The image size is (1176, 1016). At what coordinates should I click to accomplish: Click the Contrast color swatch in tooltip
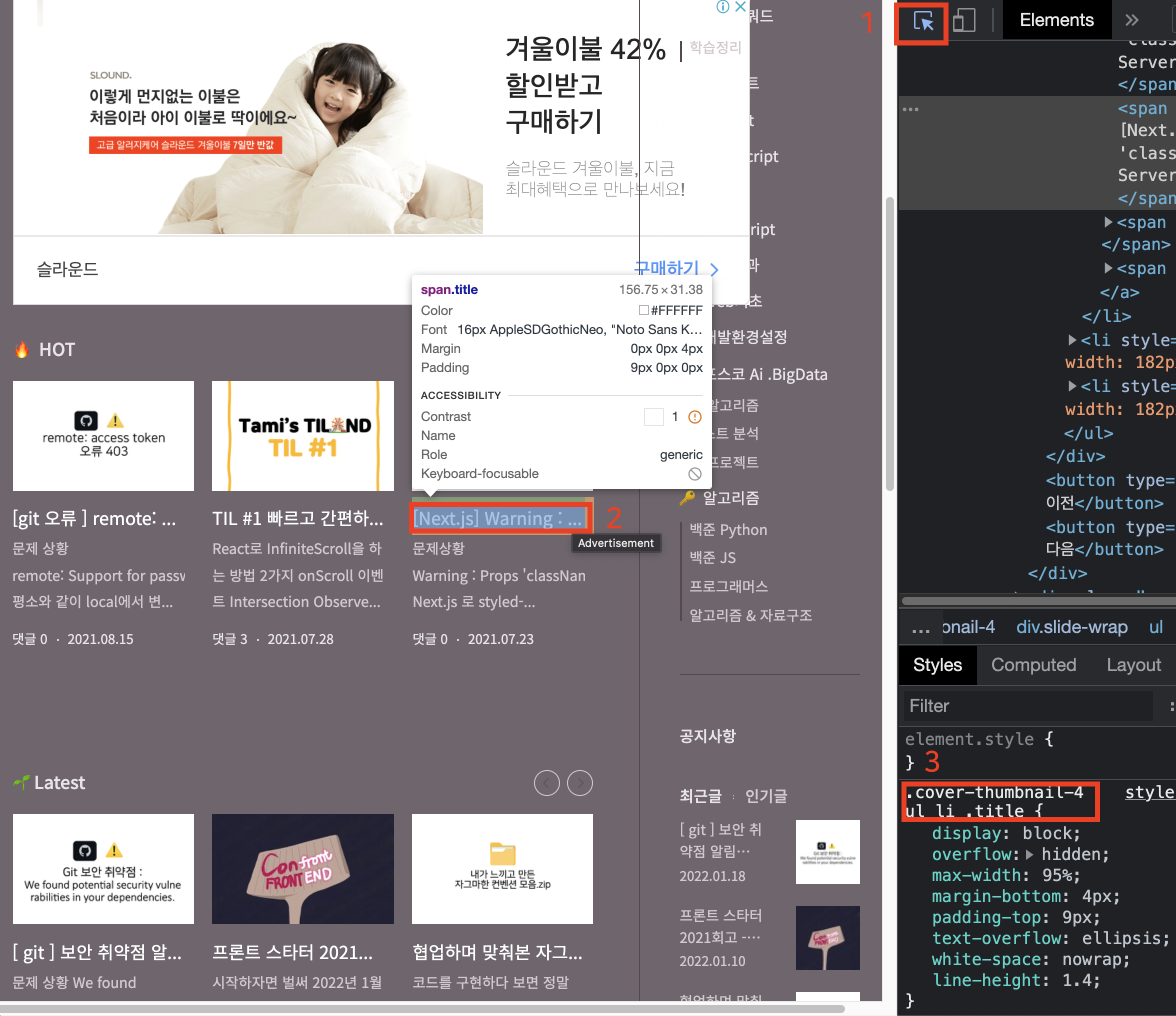click(654, 416)
